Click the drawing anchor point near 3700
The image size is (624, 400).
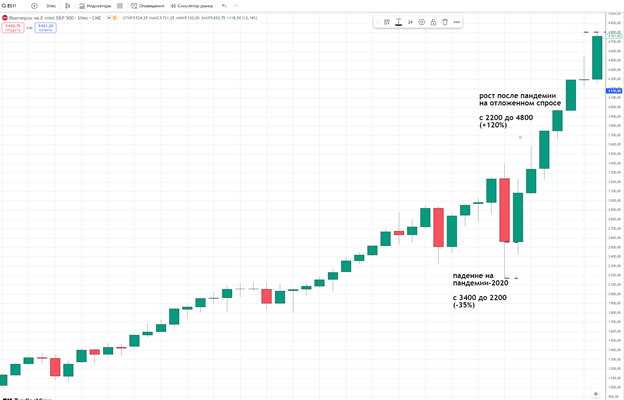[520, 137]
